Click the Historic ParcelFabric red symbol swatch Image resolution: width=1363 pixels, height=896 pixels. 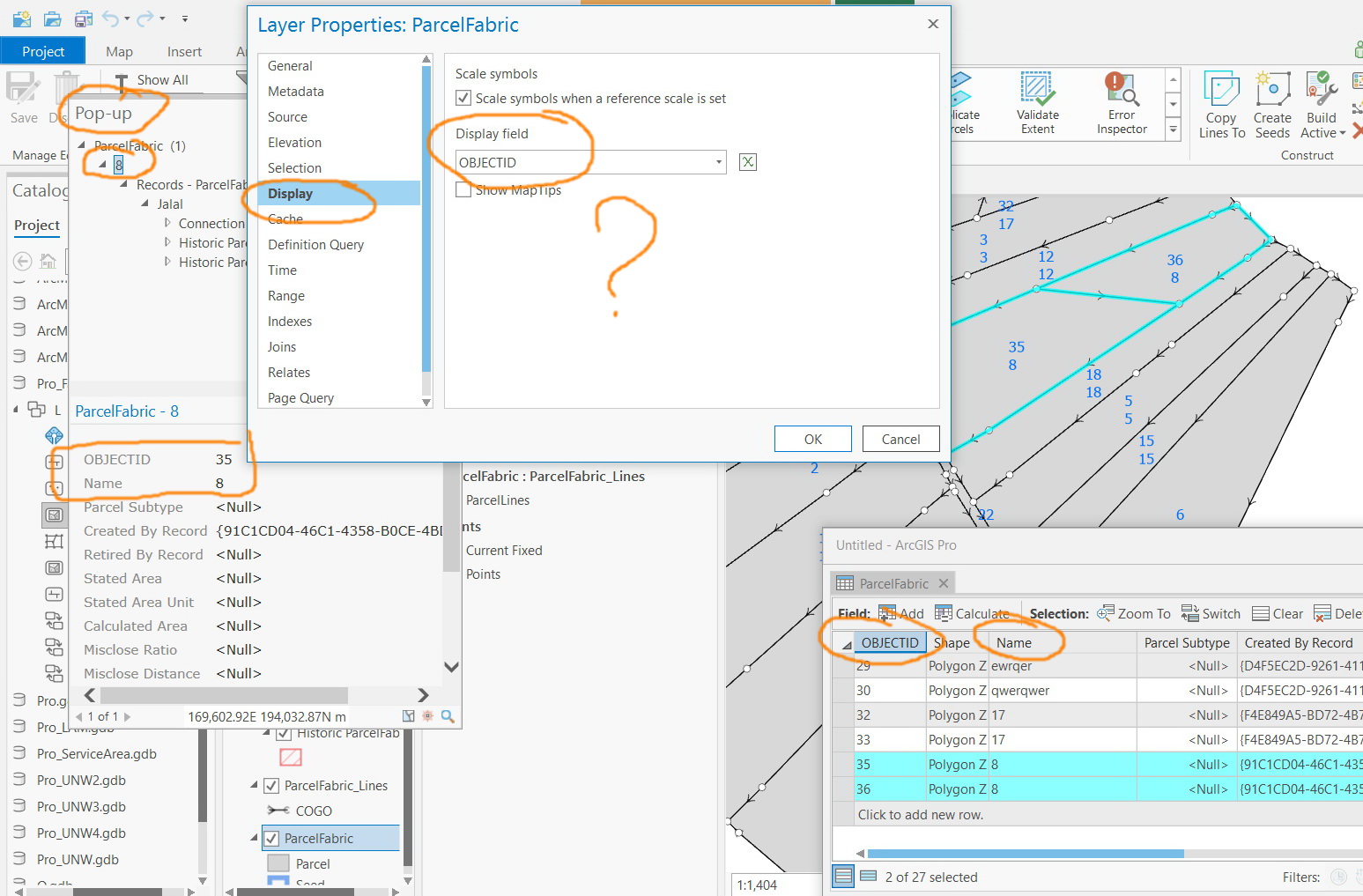coord(291,757)
